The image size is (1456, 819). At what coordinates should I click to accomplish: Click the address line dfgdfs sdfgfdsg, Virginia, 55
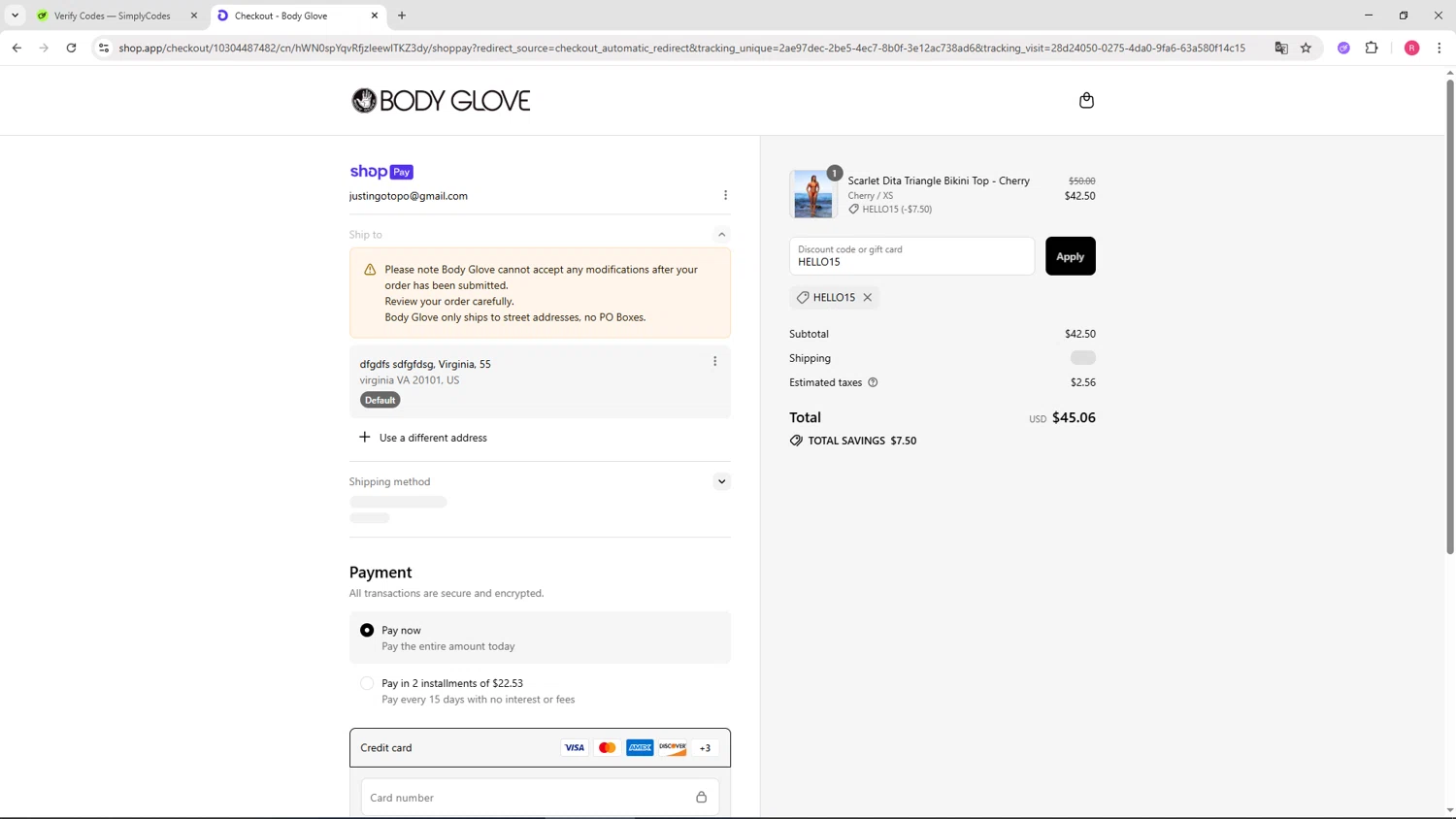coord(425,364)
